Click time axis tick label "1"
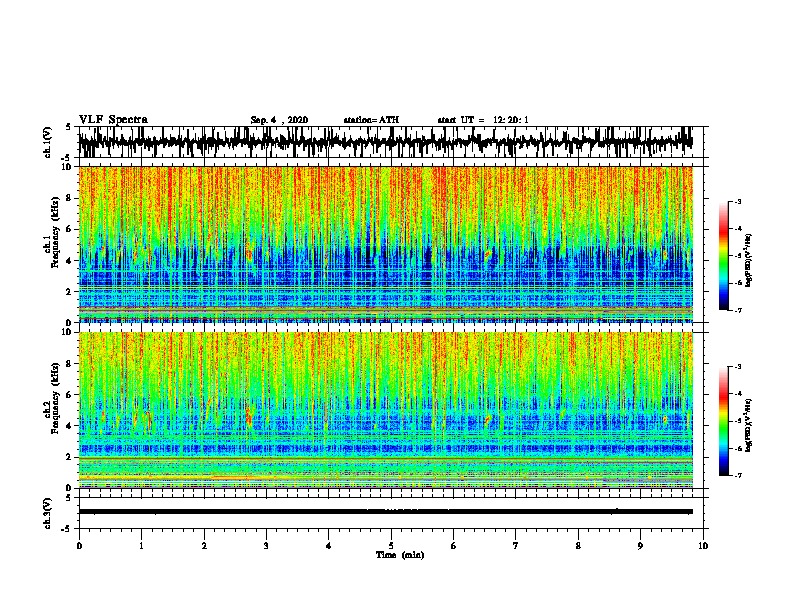This screenshot has height=612, width=792. coord(141,546)
